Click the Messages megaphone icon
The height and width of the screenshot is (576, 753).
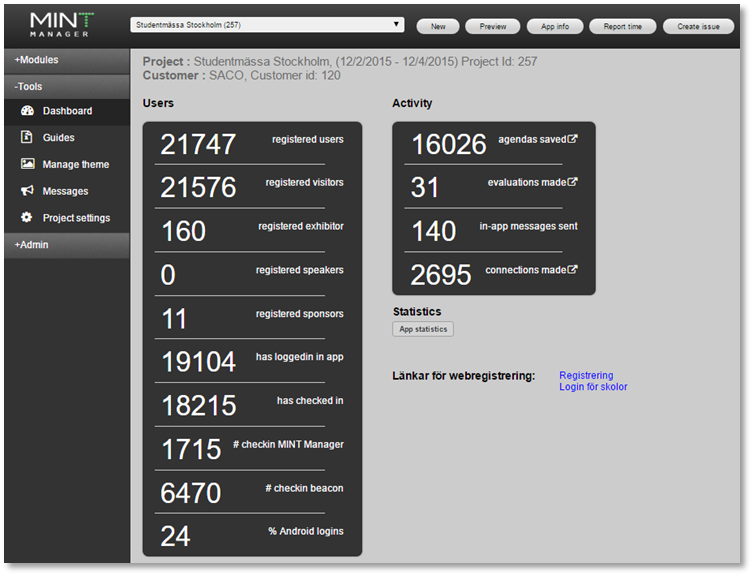click(27, 191)
